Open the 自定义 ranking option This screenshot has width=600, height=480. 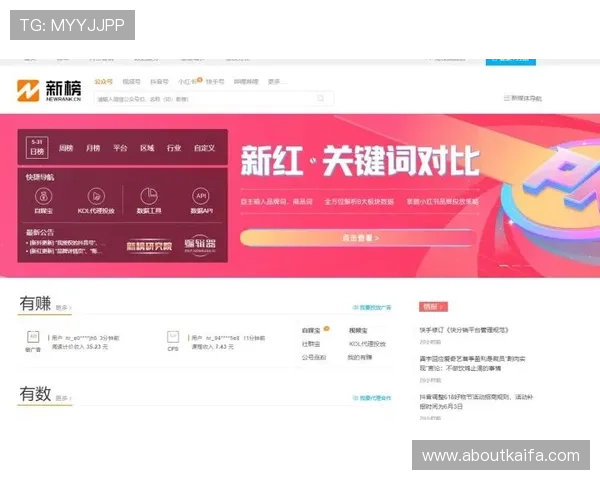pos(204,148)
